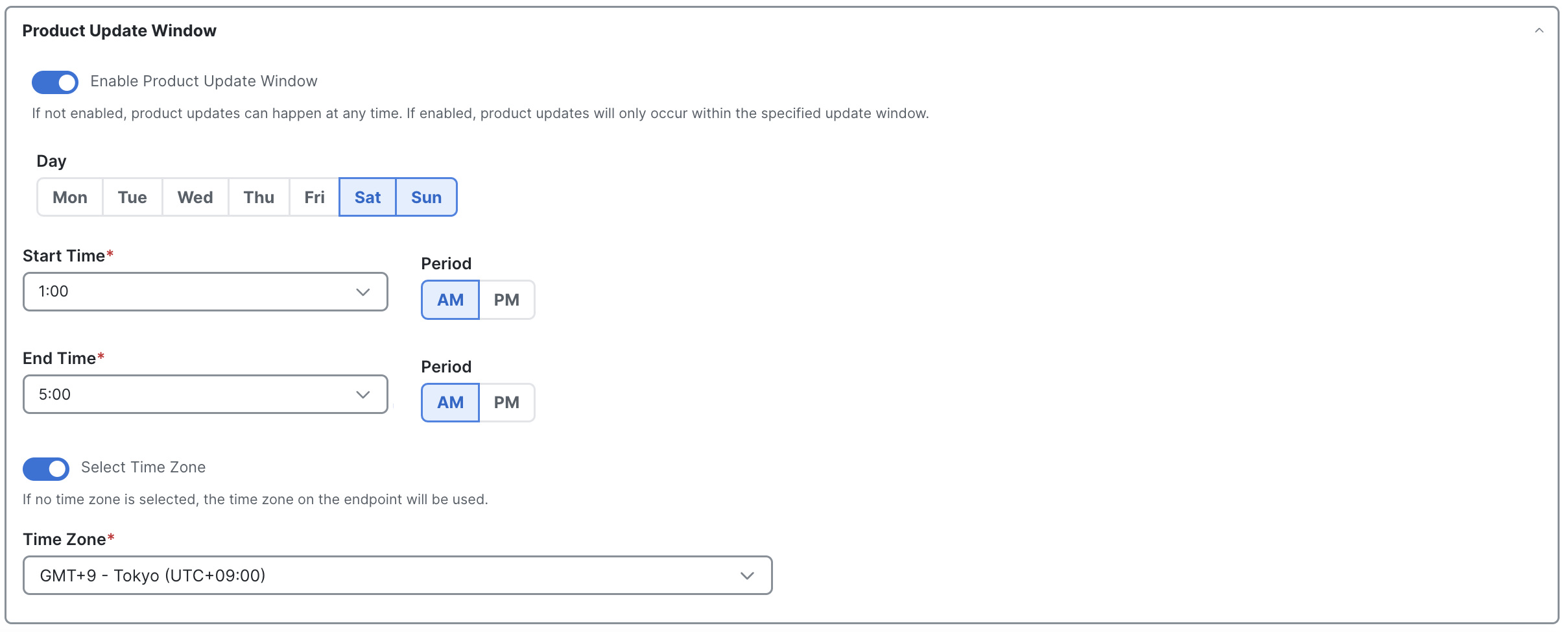
Task: Collapse the Product Update Window section
Action: tap(1538, 30)
